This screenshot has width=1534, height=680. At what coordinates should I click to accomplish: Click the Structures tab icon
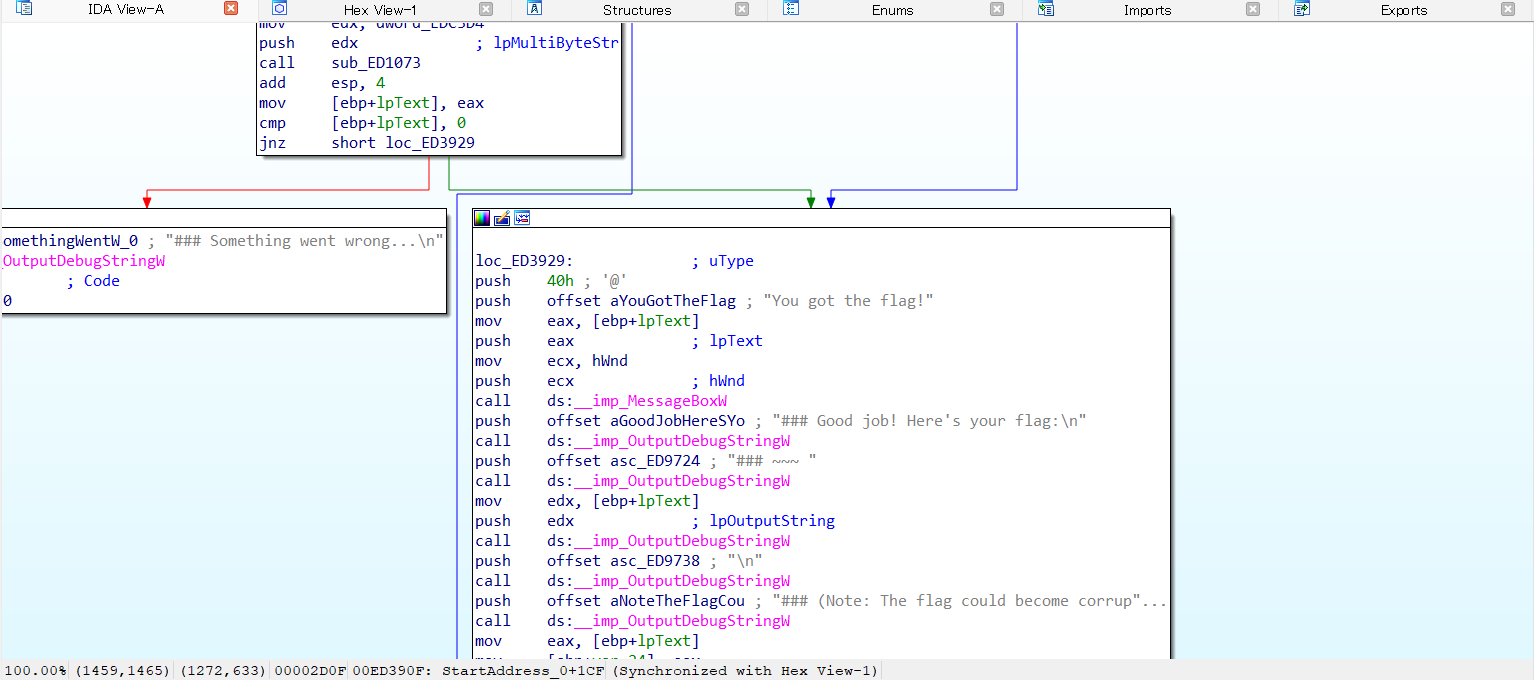535,8
